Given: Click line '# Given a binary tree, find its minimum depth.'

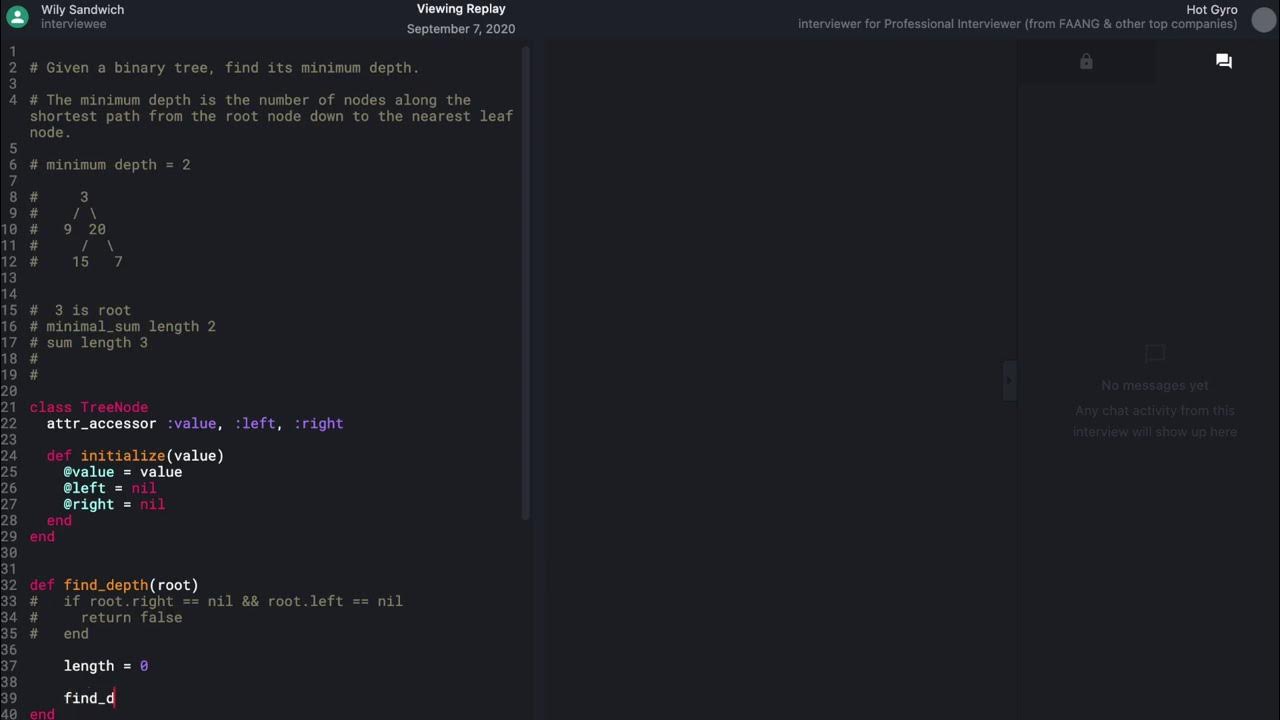Looking at the screenshot, I should tap(225, 68).
